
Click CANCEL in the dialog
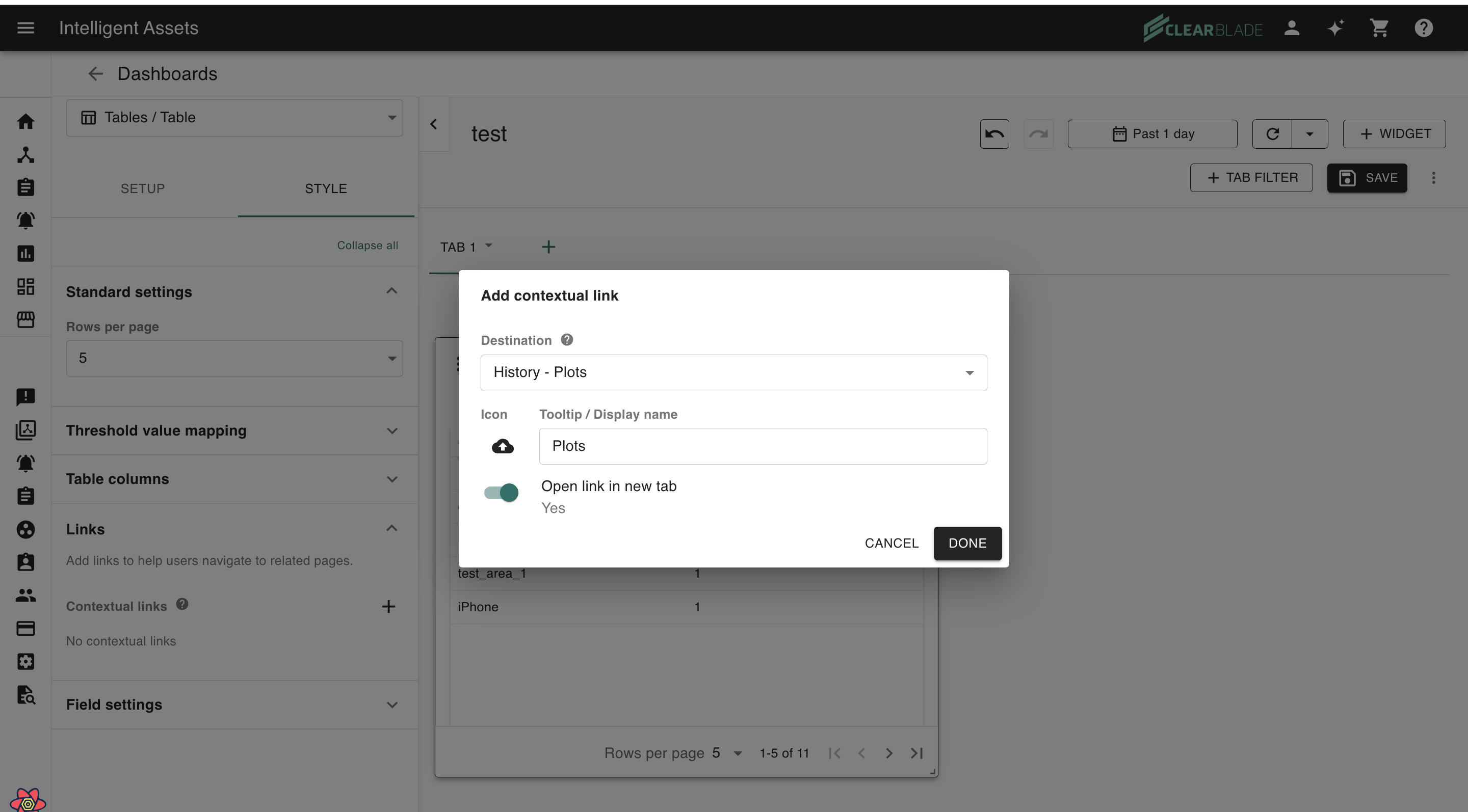[892, 543]
